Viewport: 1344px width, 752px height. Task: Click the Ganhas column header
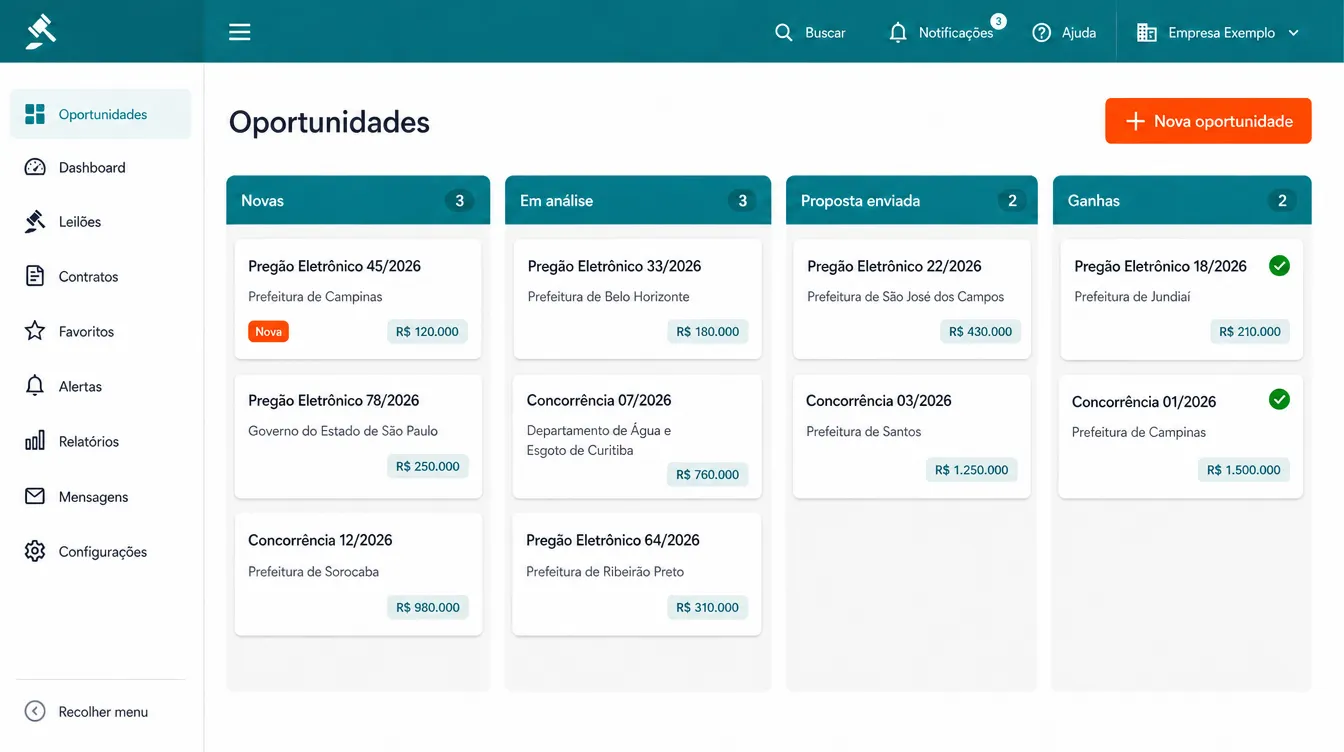pos(1181,200)
